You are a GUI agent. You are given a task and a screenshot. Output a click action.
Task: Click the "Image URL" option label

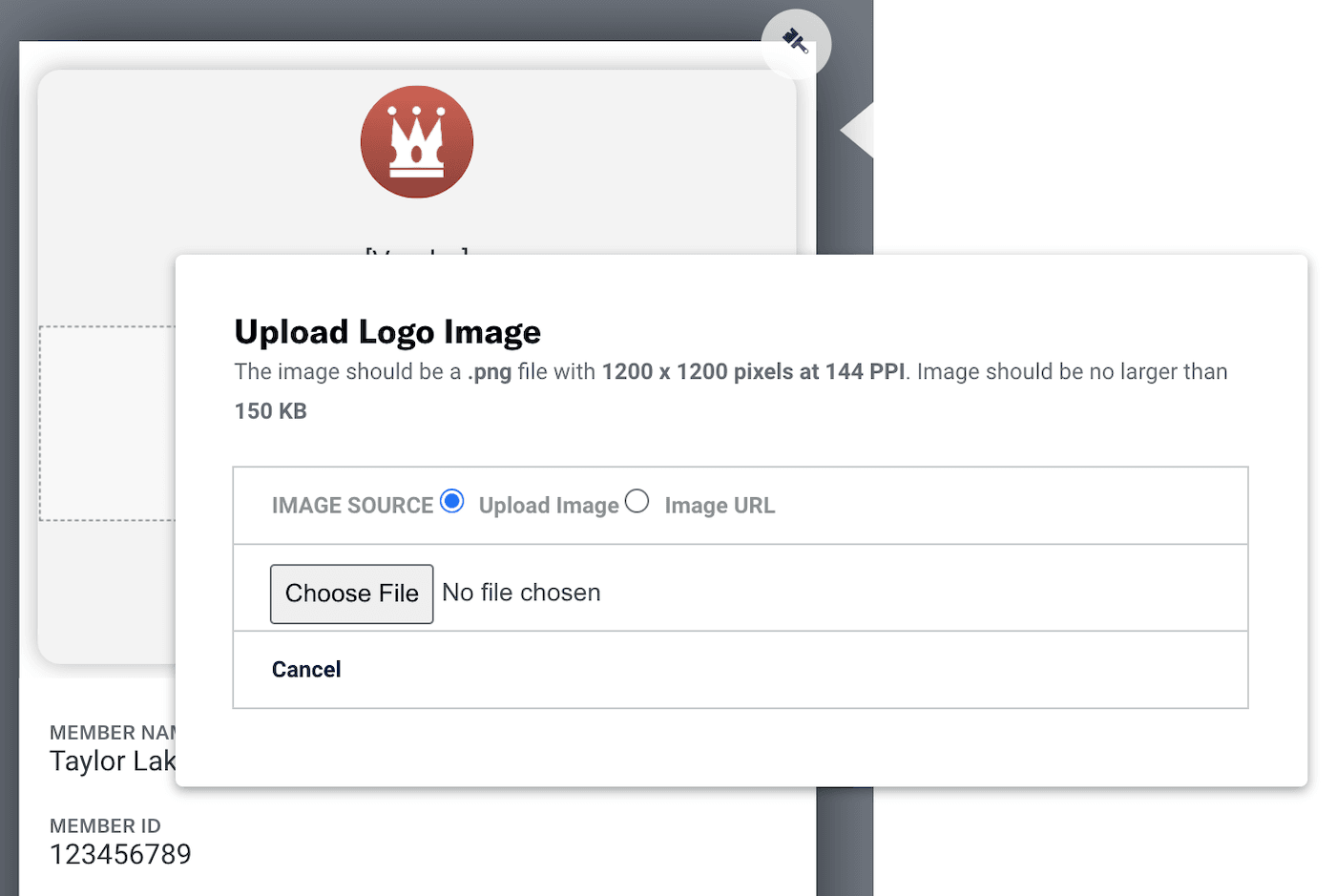tap(720, 506)
